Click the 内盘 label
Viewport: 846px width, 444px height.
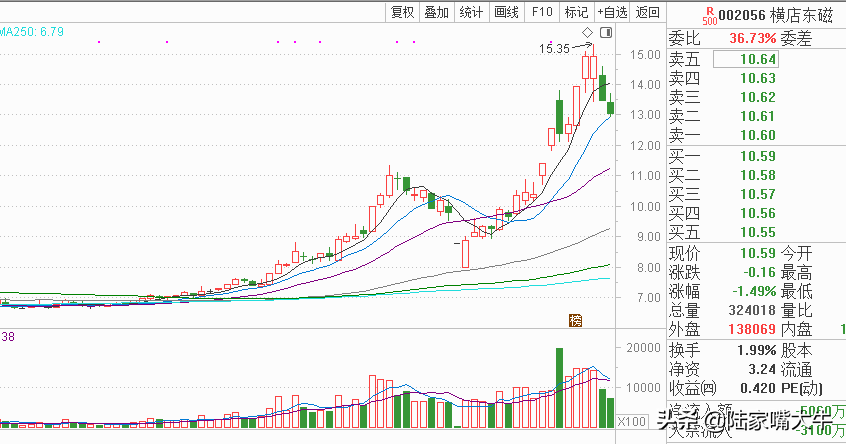(x=796, y=329)
